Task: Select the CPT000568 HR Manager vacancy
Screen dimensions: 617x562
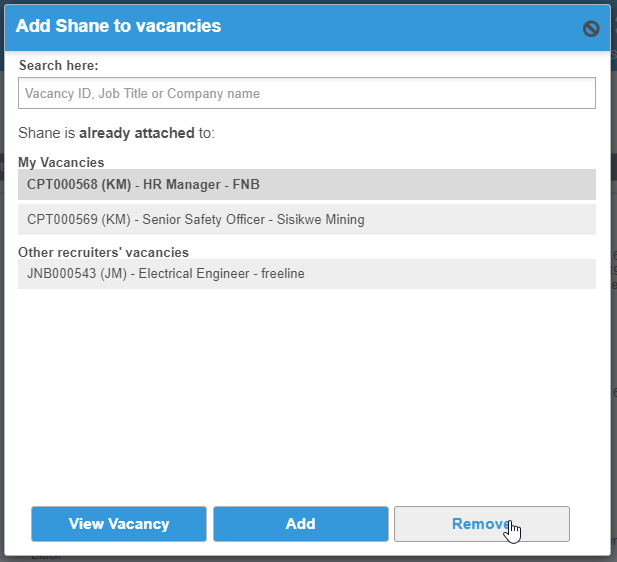Action: pyautogui.click(x=306, y=184)
